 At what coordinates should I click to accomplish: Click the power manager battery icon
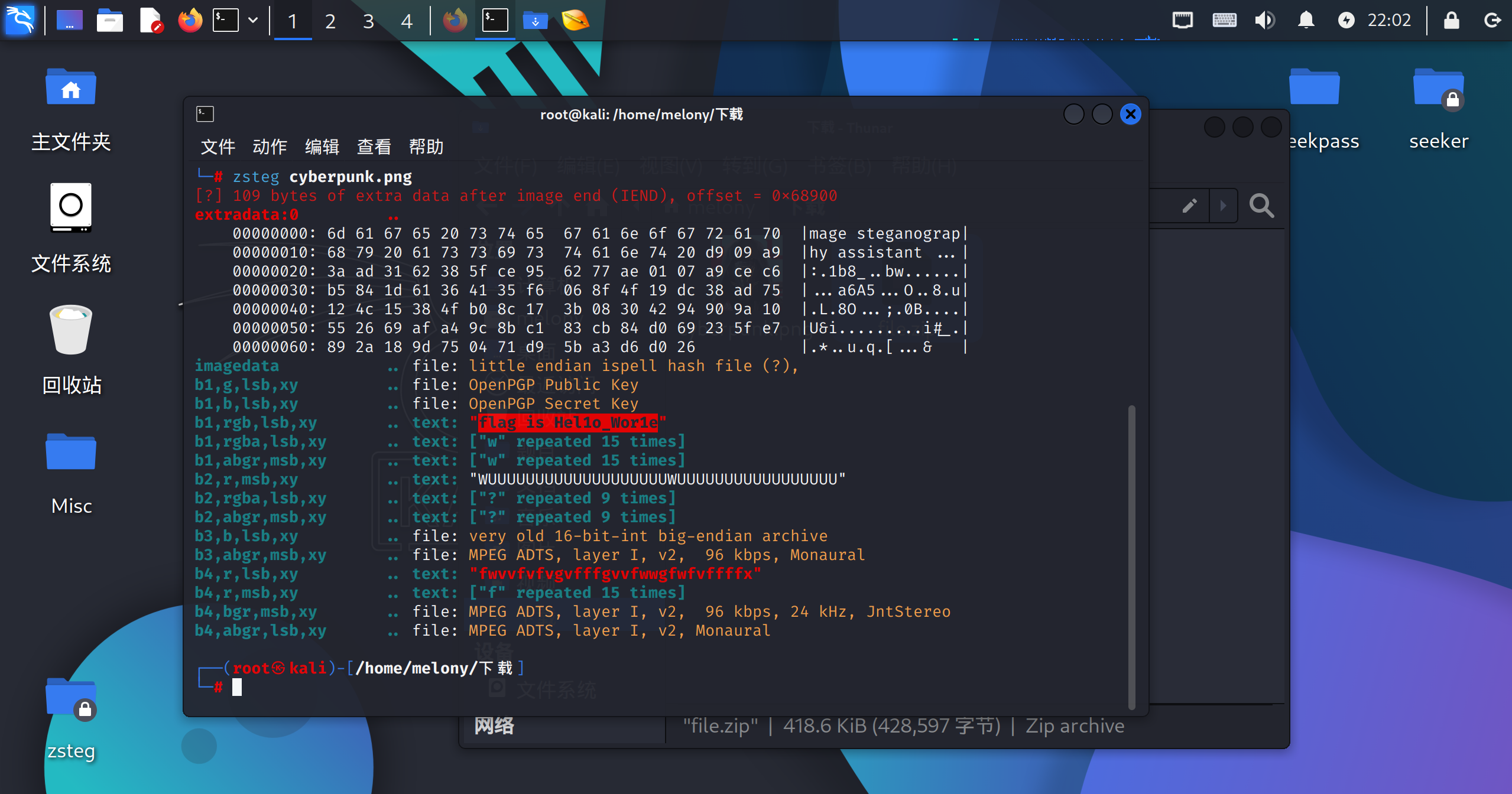point(1346,21)
